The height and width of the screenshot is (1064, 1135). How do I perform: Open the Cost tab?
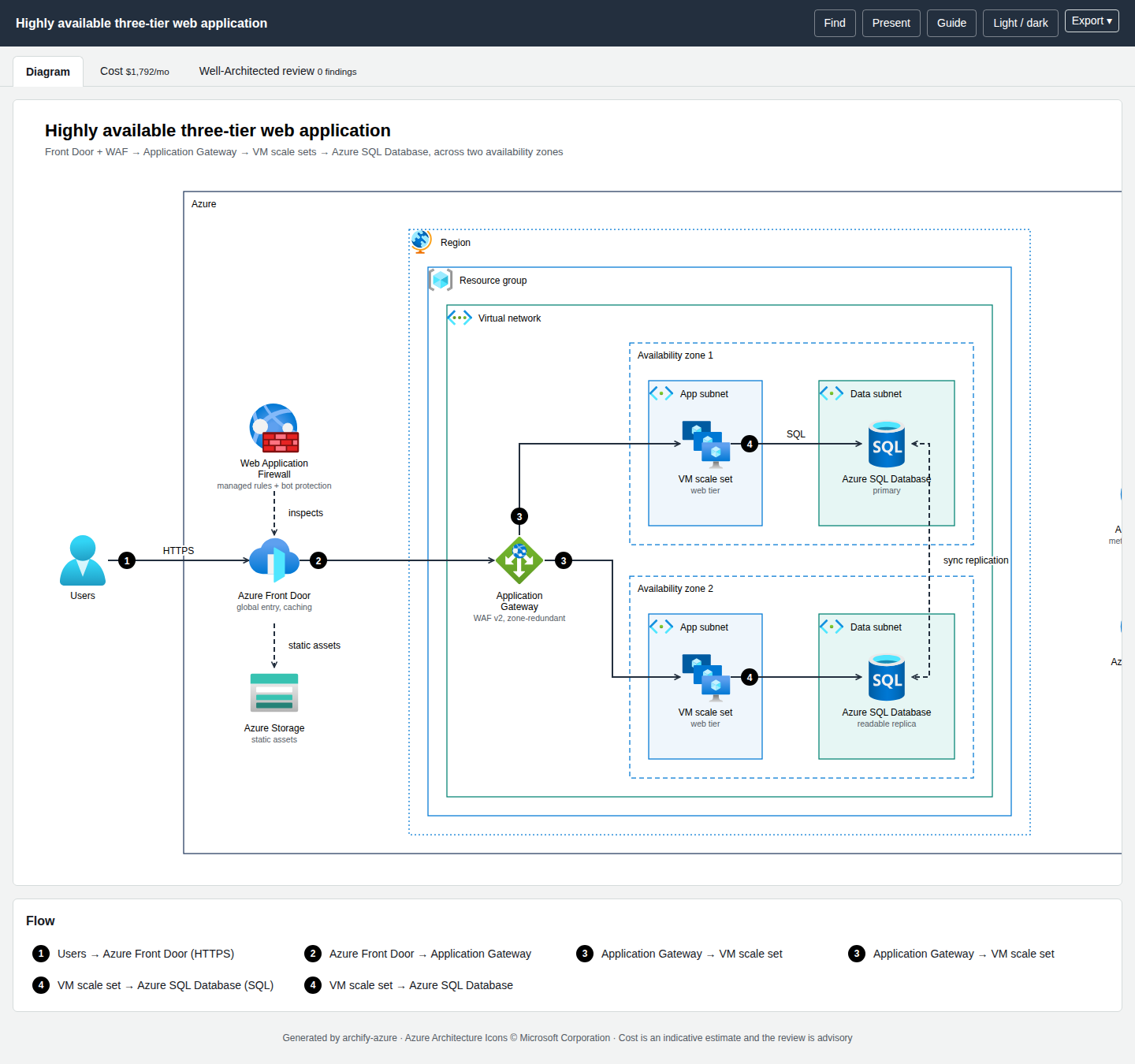click(135, 71)
